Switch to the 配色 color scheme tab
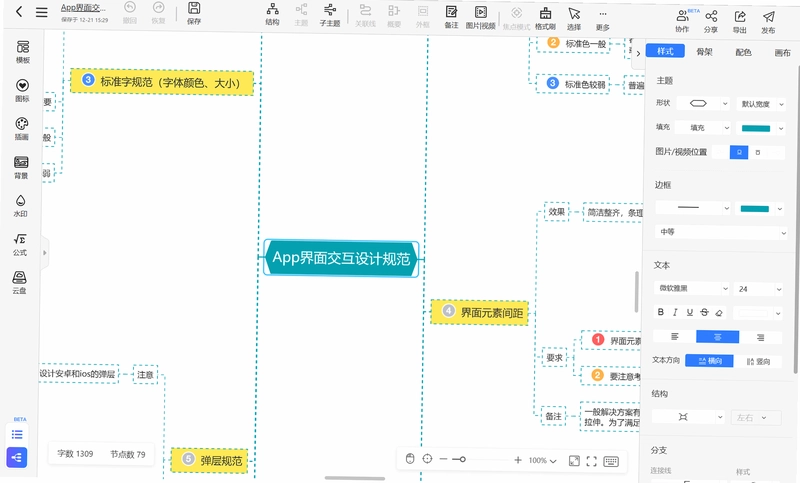 743,52
